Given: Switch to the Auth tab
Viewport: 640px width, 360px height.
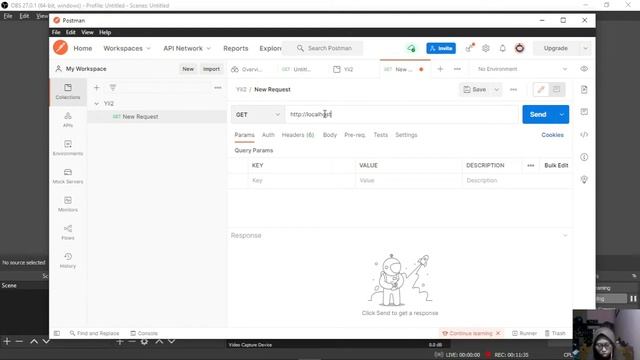Looking at the screenshot, I should pyautogui.click(x=268, y=135).
